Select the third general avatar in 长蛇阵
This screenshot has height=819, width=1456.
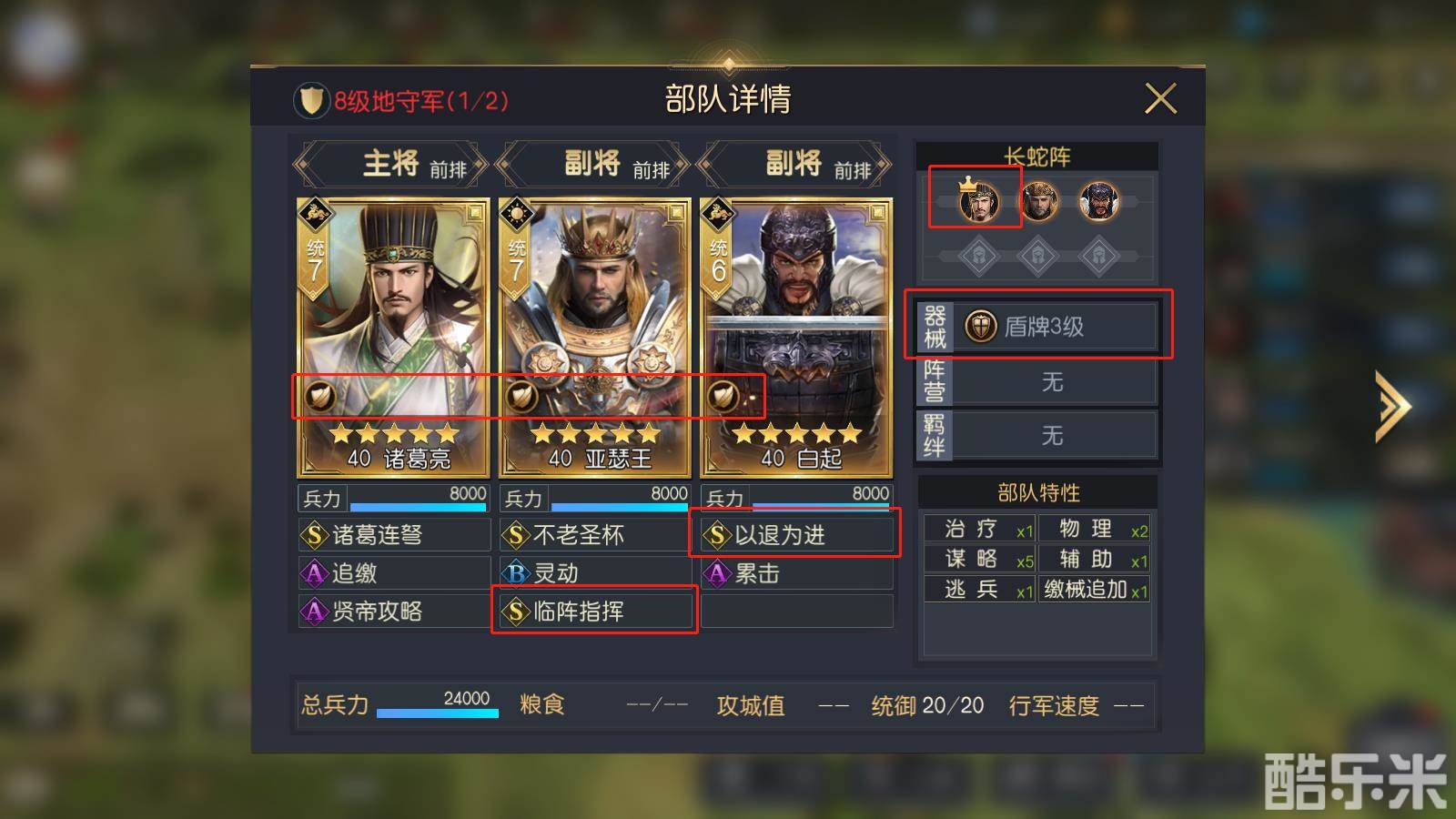point(1098,201)
